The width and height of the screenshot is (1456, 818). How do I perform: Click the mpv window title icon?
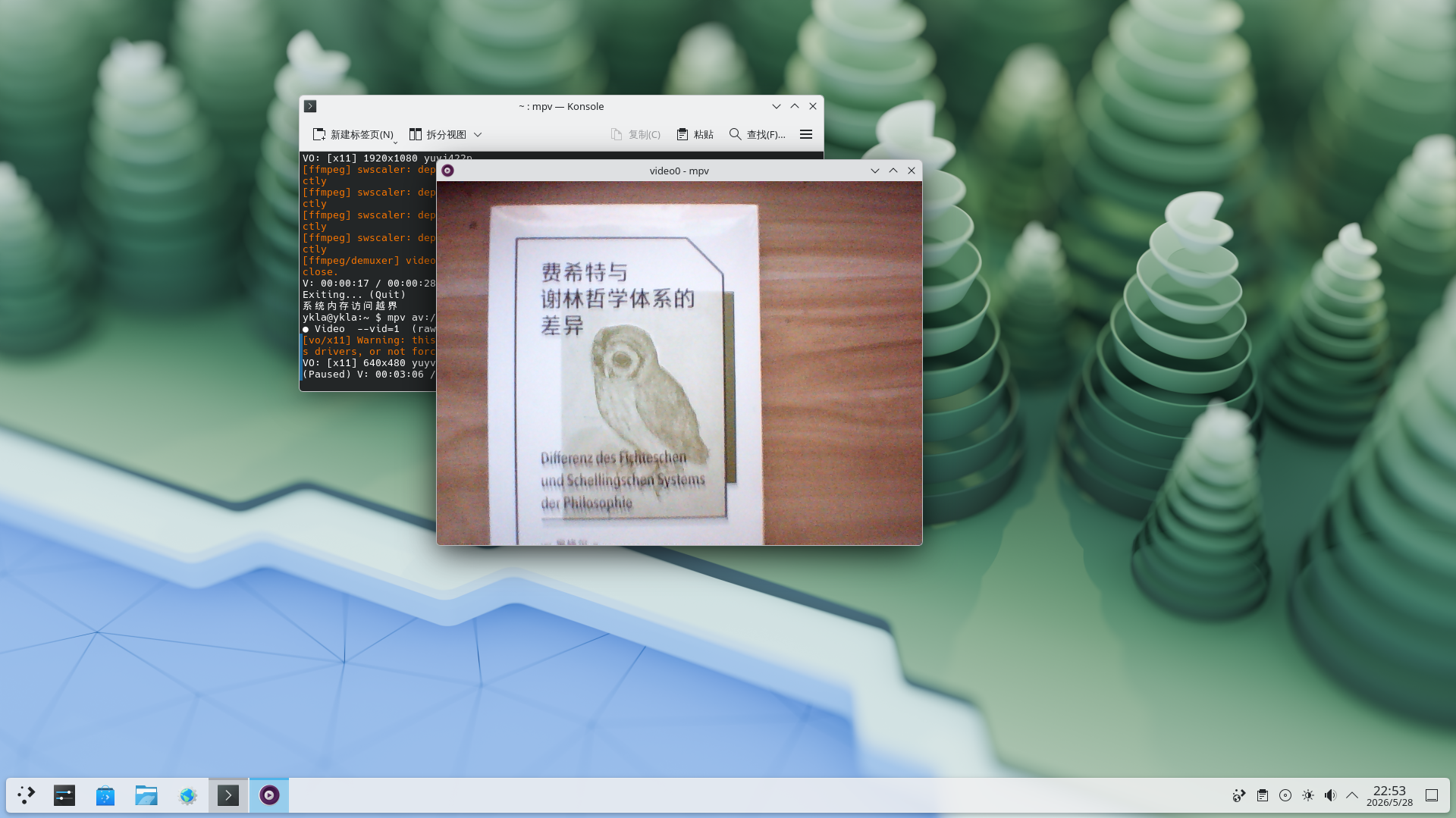click(447, 171)
